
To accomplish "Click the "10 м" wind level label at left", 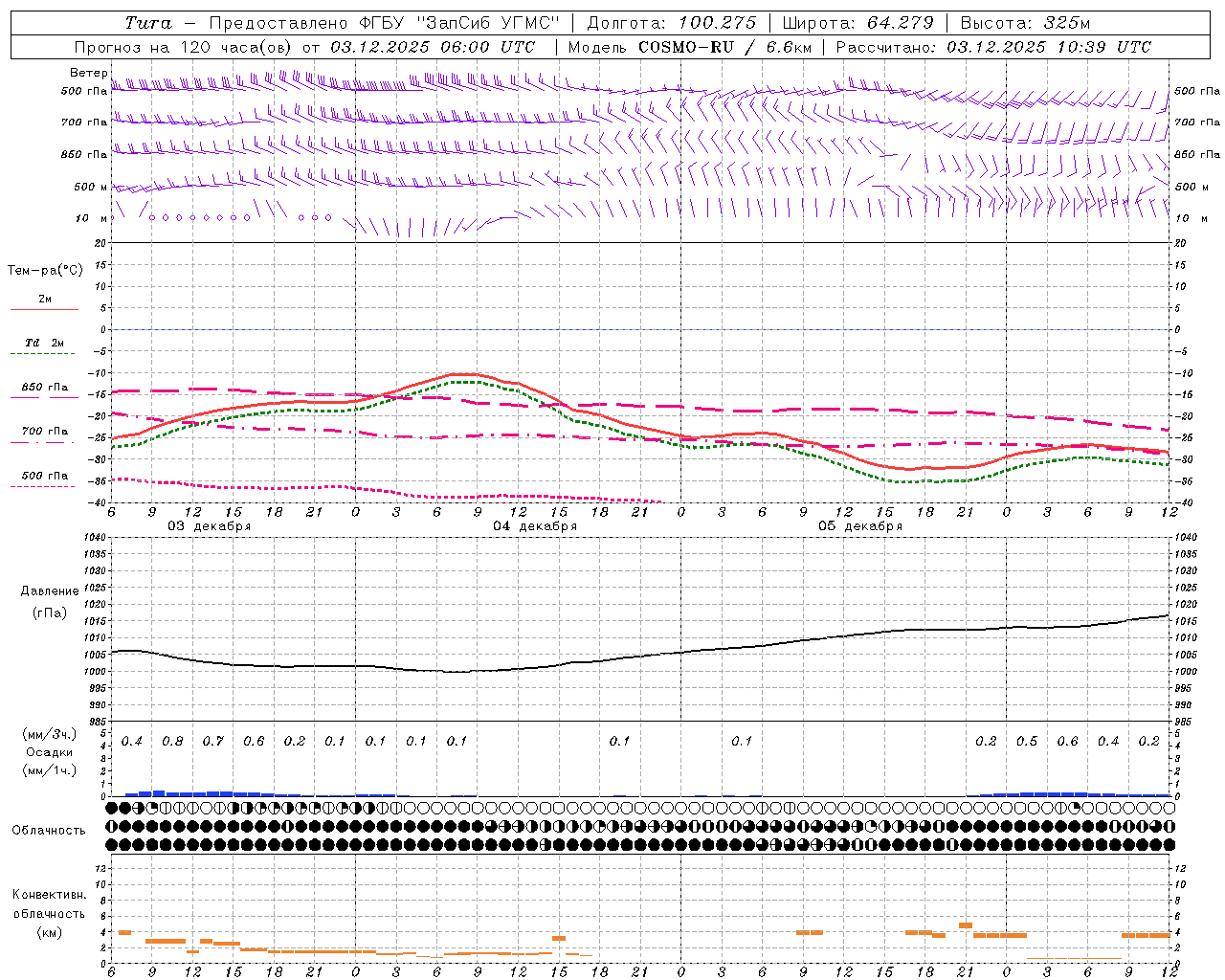I will coord(92,218).
